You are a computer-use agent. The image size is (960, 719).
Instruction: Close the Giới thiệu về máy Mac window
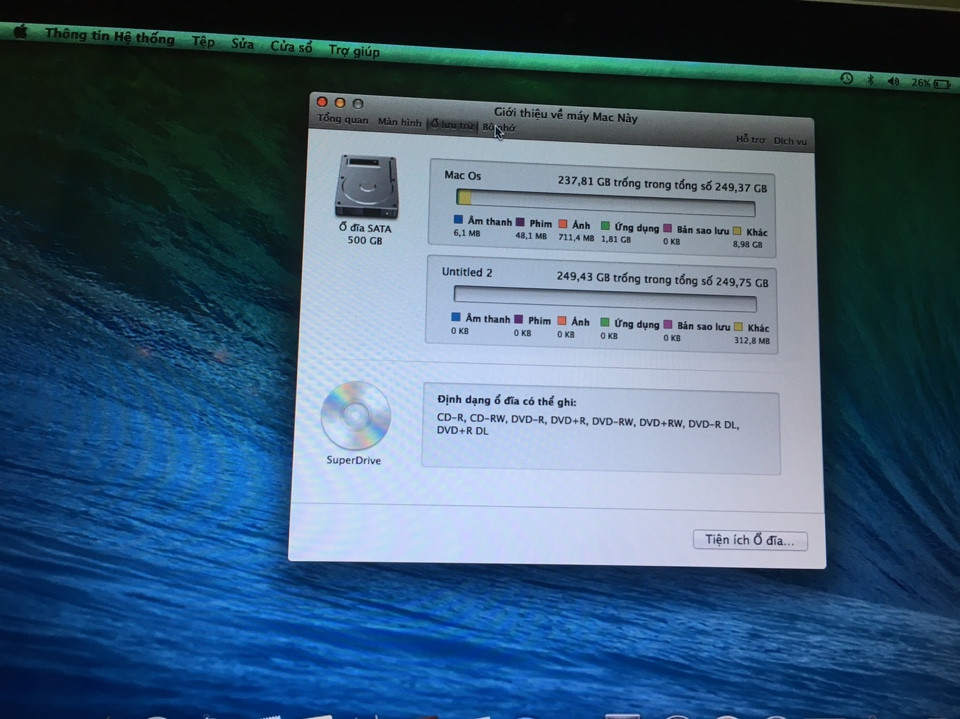pyautogui.click(x=322, y=102)
